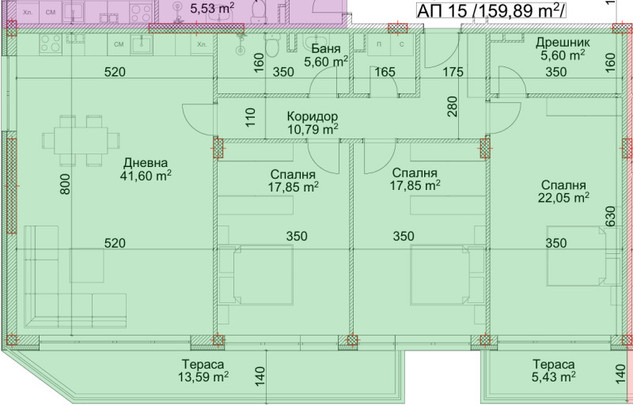Click the Коридор 10,79 m² label
The image size is (633, 406).
(x=309, y=120)
